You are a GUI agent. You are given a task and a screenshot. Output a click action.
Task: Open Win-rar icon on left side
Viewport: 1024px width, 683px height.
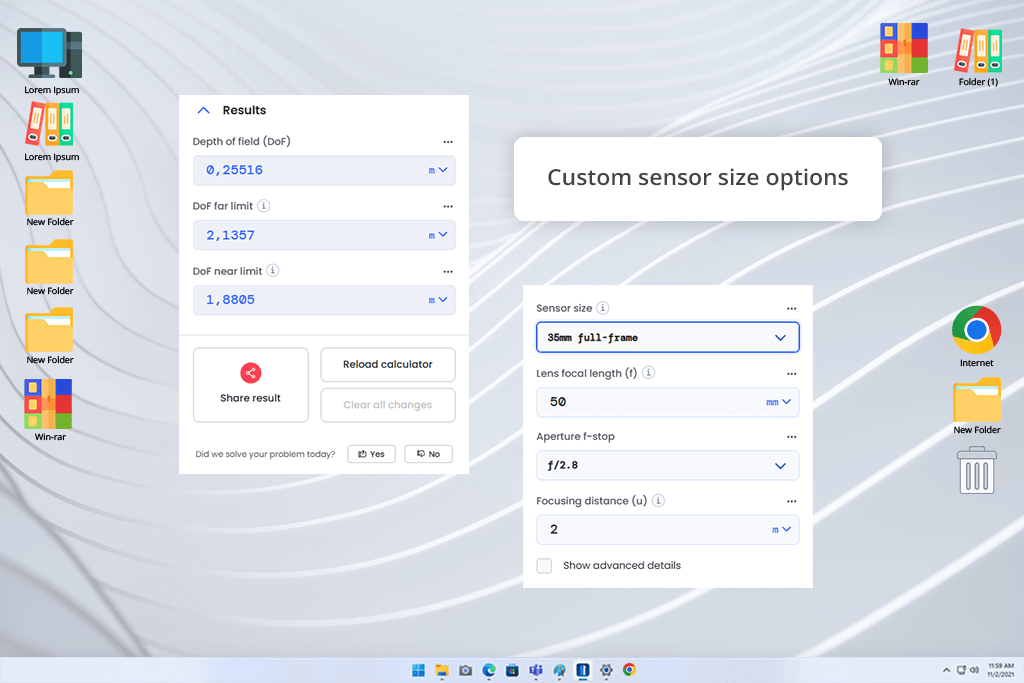[50, 410]
